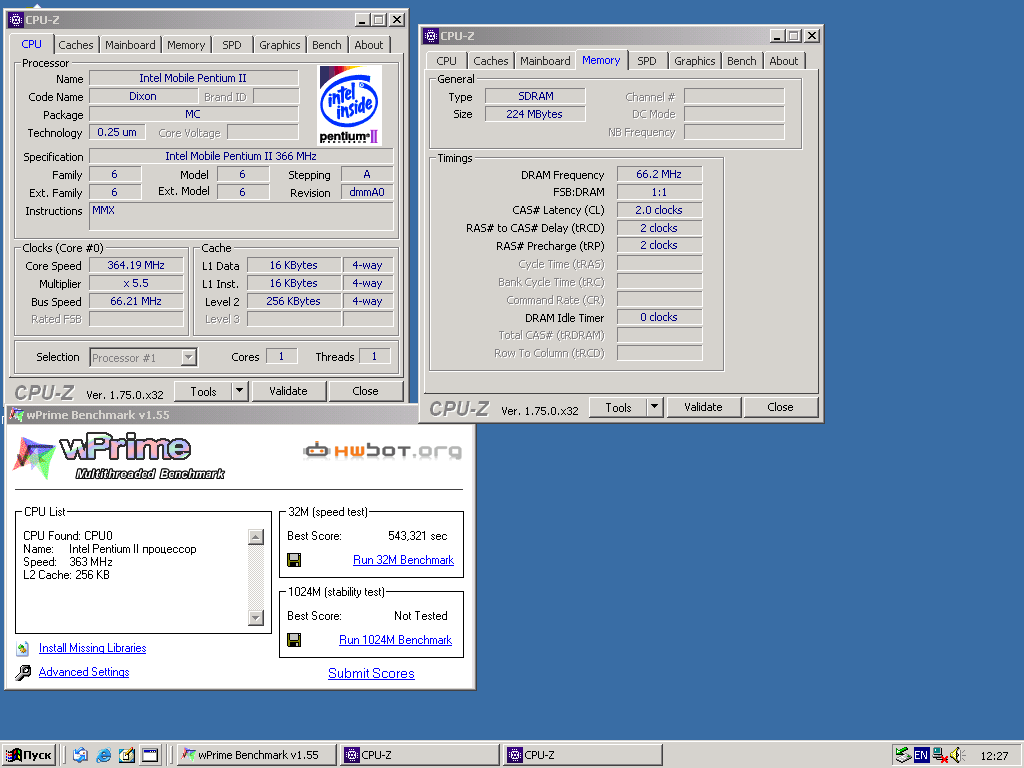This screenshot has width=1024, height=768.
Task: Open Graphics tab in right CPU-Z window
Action: [x=695, y=61]
